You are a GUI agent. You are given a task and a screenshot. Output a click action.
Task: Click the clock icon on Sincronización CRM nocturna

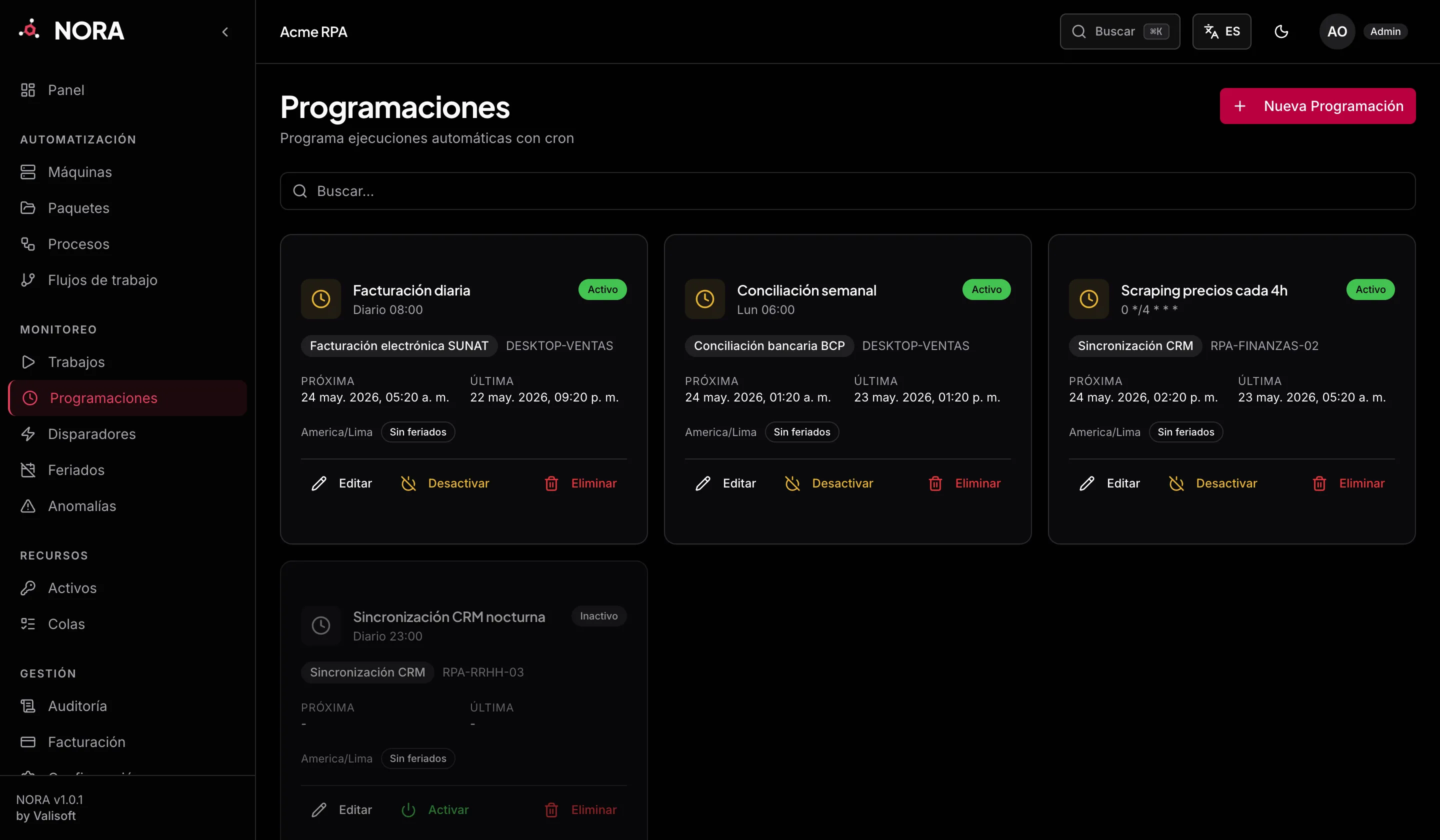click(320, 625)
